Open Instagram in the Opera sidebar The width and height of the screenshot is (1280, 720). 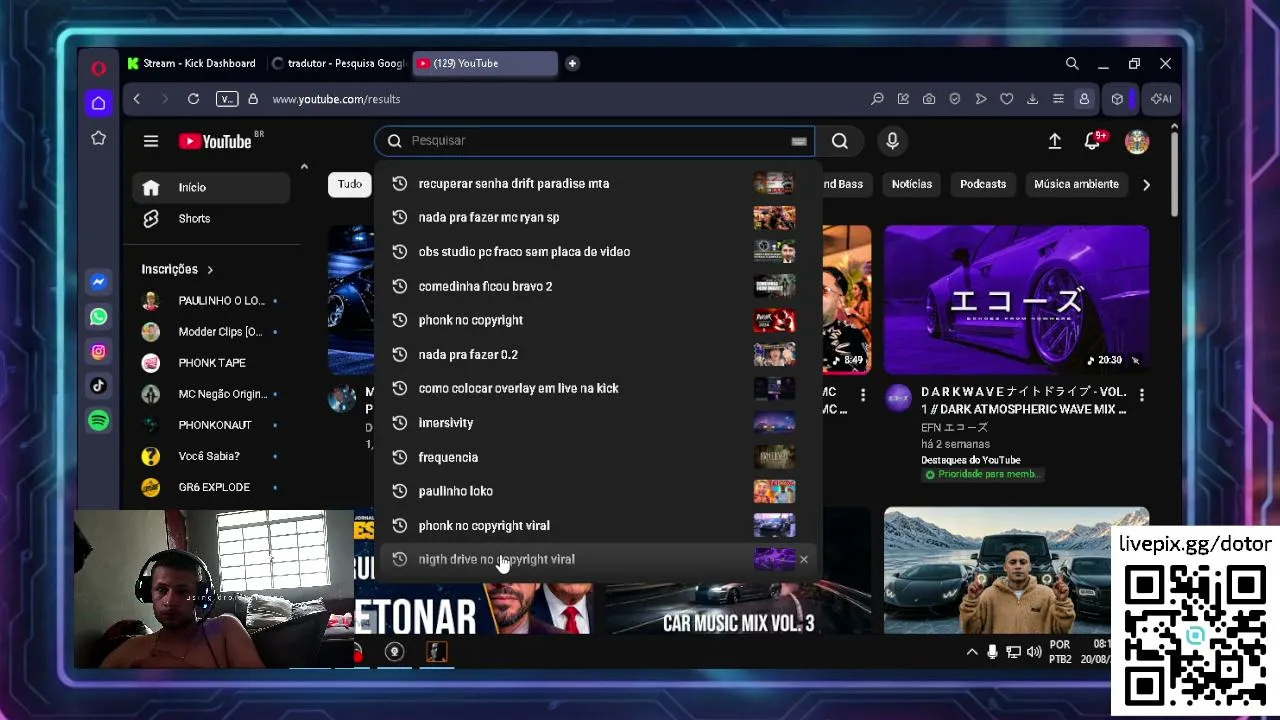pos(98,351)
